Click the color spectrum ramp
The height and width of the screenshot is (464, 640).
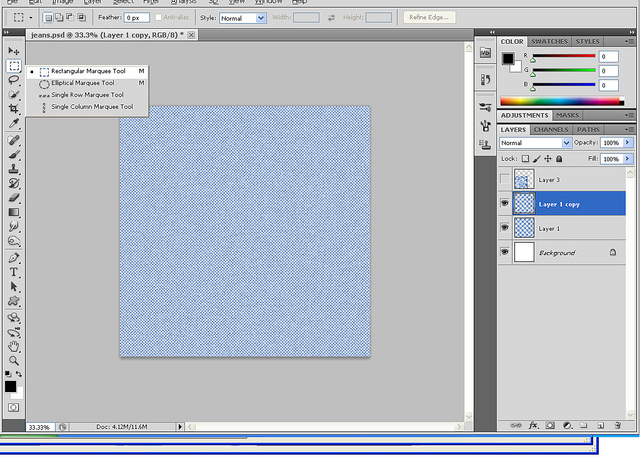562,101
